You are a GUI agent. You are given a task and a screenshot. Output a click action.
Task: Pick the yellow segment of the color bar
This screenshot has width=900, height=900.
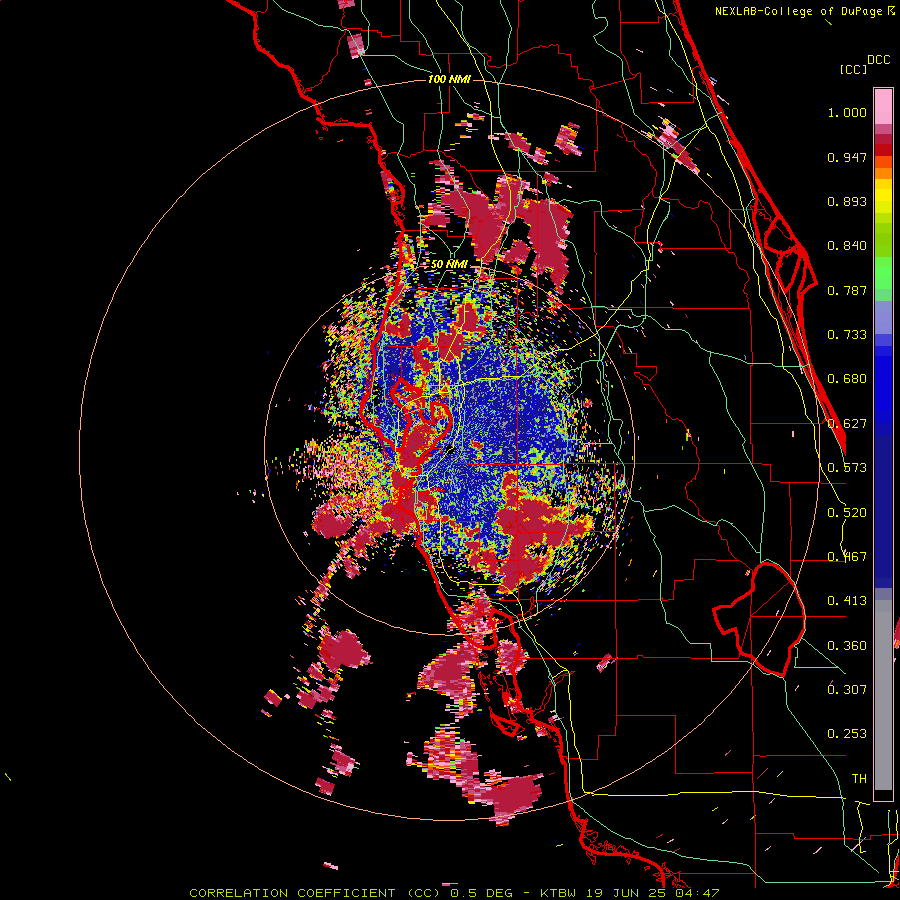tap(883, 196)
